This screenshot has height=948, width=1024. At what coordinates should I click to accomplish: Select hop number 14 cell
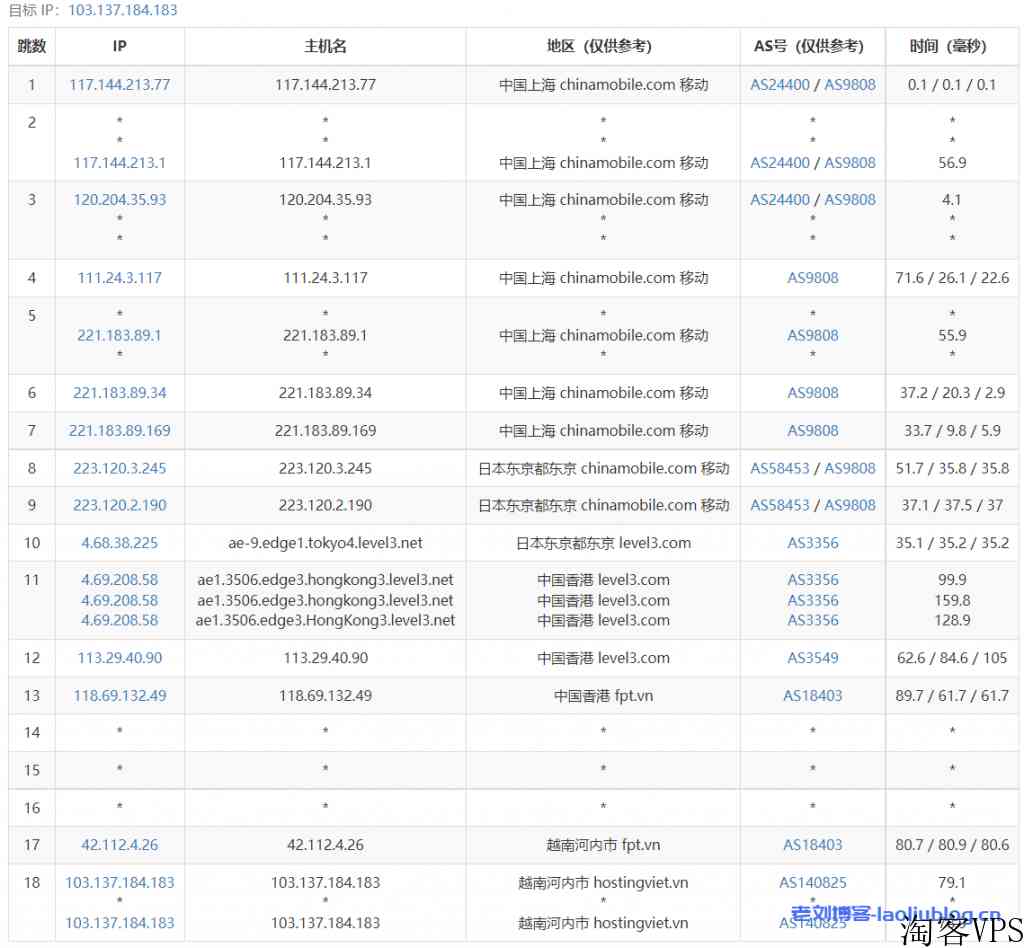[31, 733]
